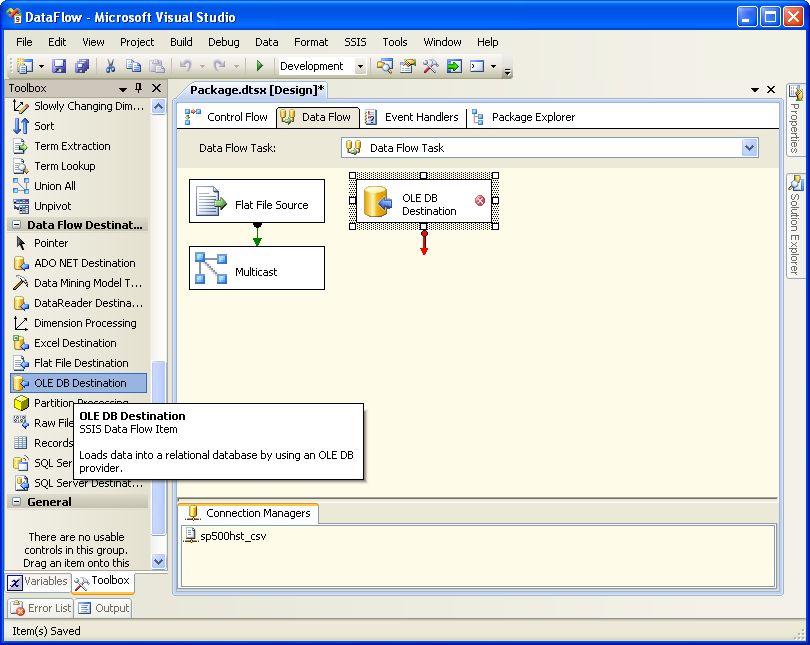Viewport: 810px width, 645px height.
Task: Collapse the Data Flow Destinations group
Action: 16,225
